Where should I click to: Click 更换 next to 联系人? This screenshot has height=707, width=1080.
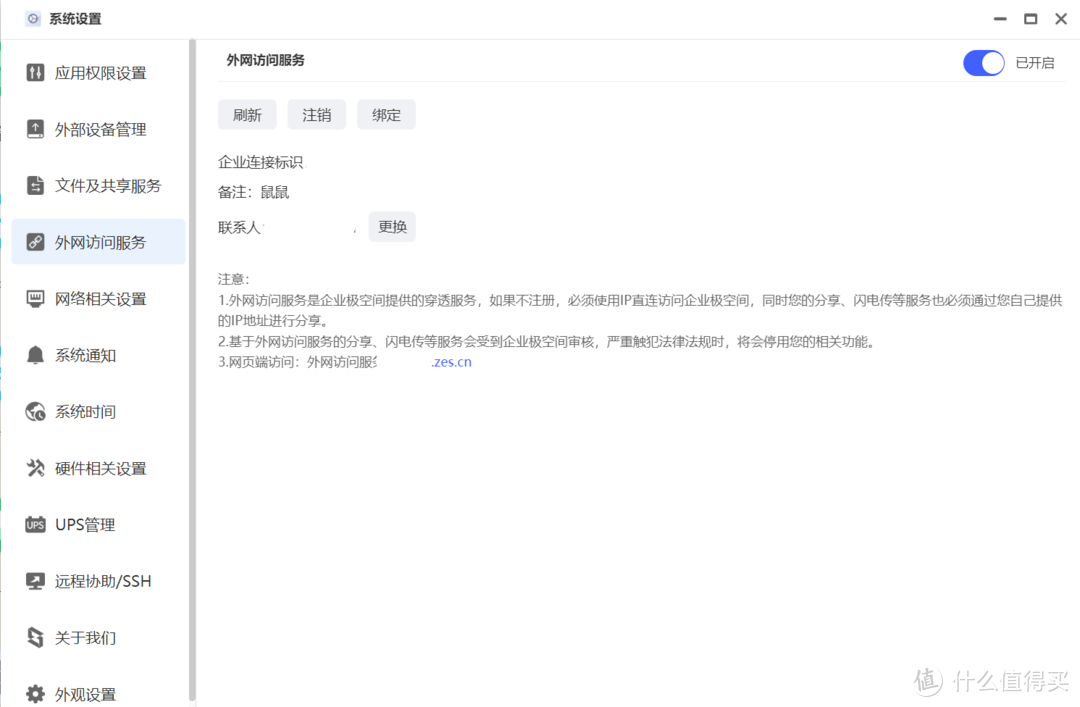(392, 227)
